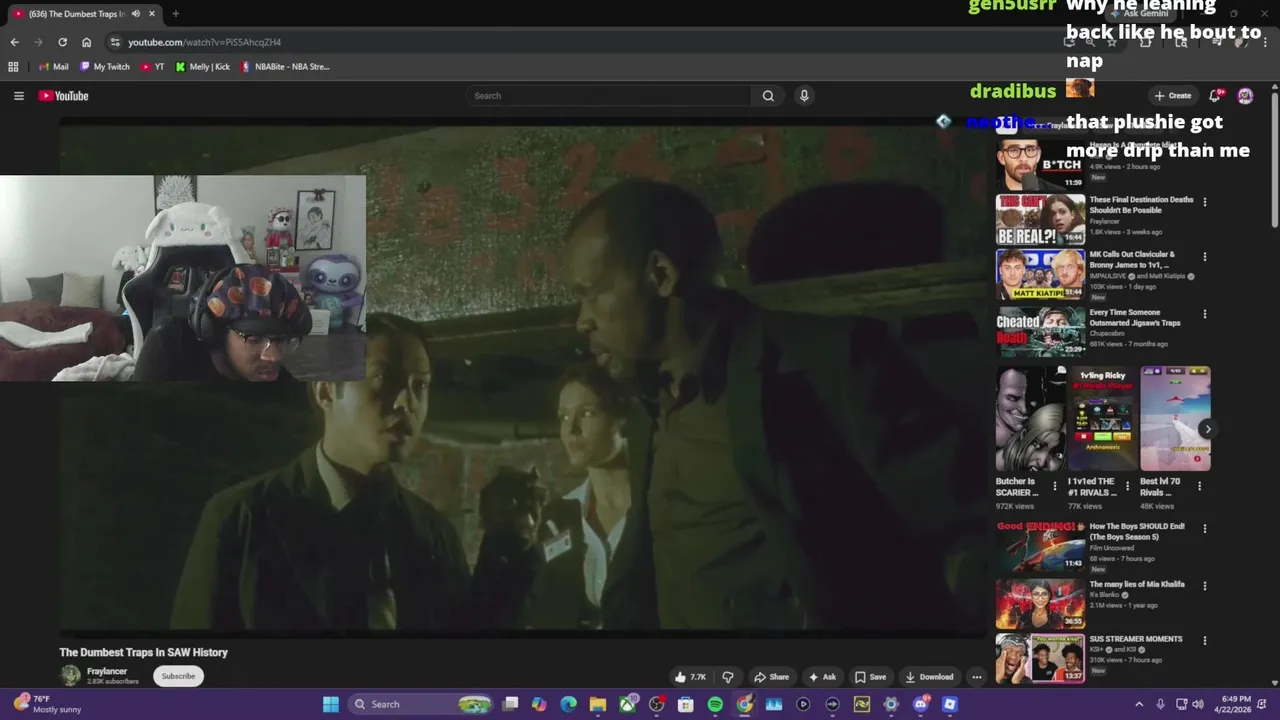Viewport: 1280px width, 720px height.
Task: Open Discord from the taskbar
Action: pyautogui.click(x=920, y=704)
